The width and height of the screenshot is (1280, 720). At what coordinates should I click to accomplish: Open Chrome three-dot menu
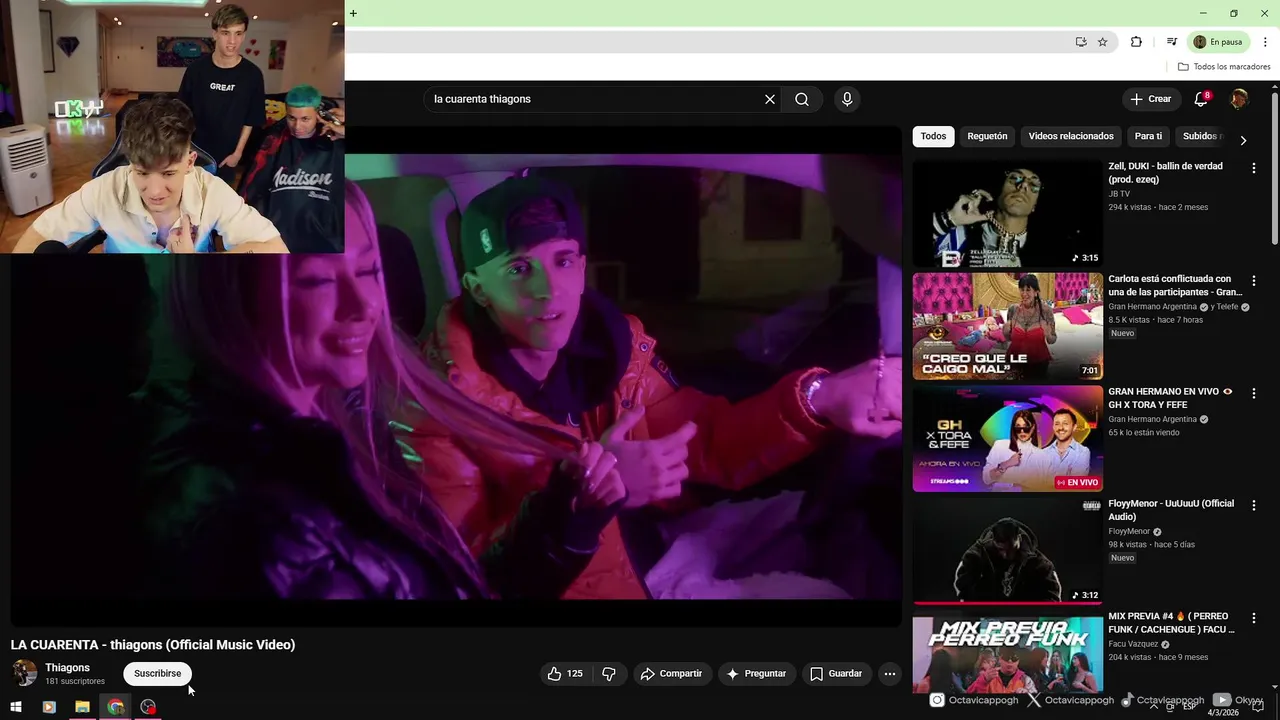click(1265, 42)
